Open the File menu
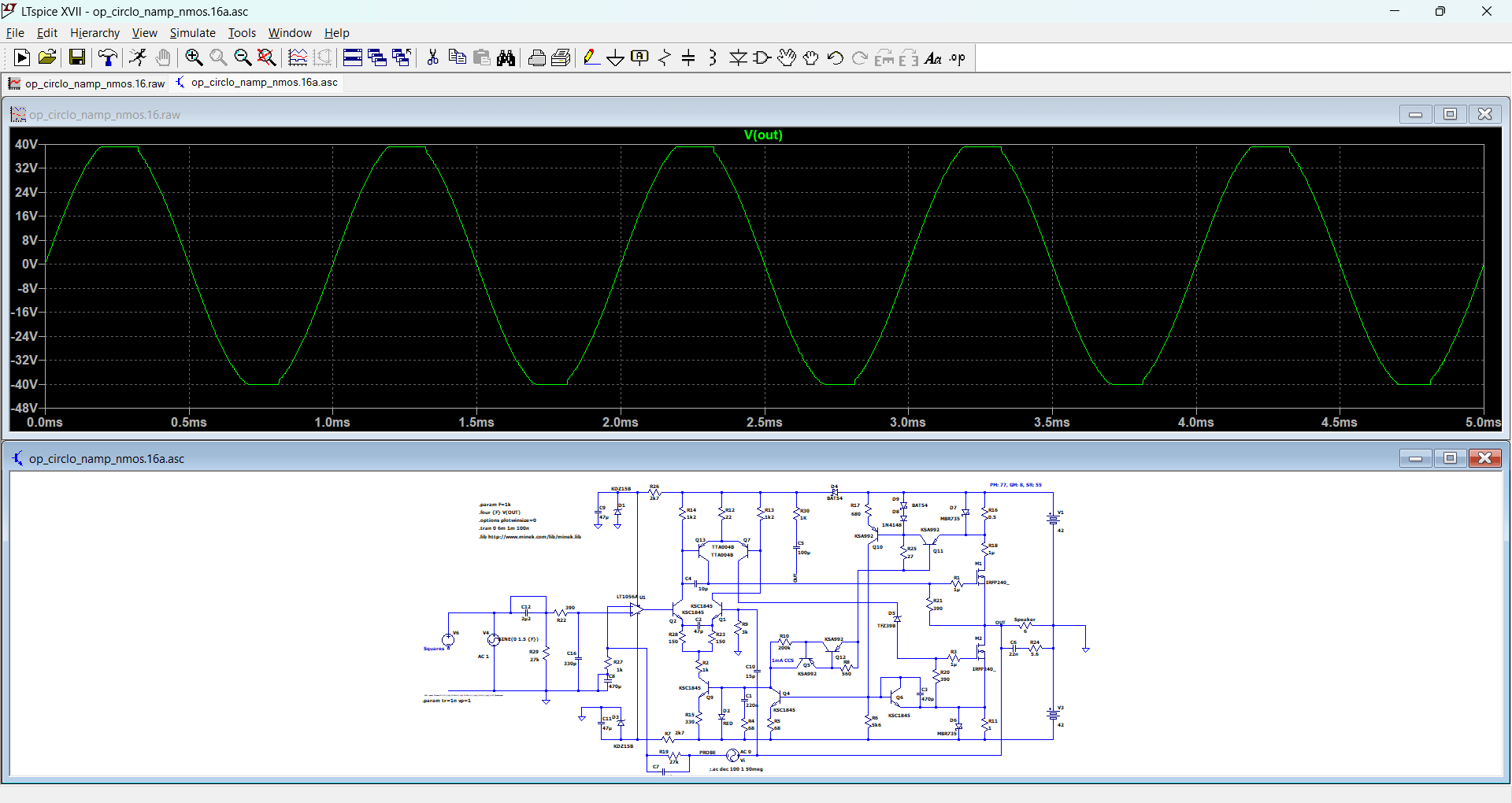This screenshot has width=1512, height=803. click(15, 33)
